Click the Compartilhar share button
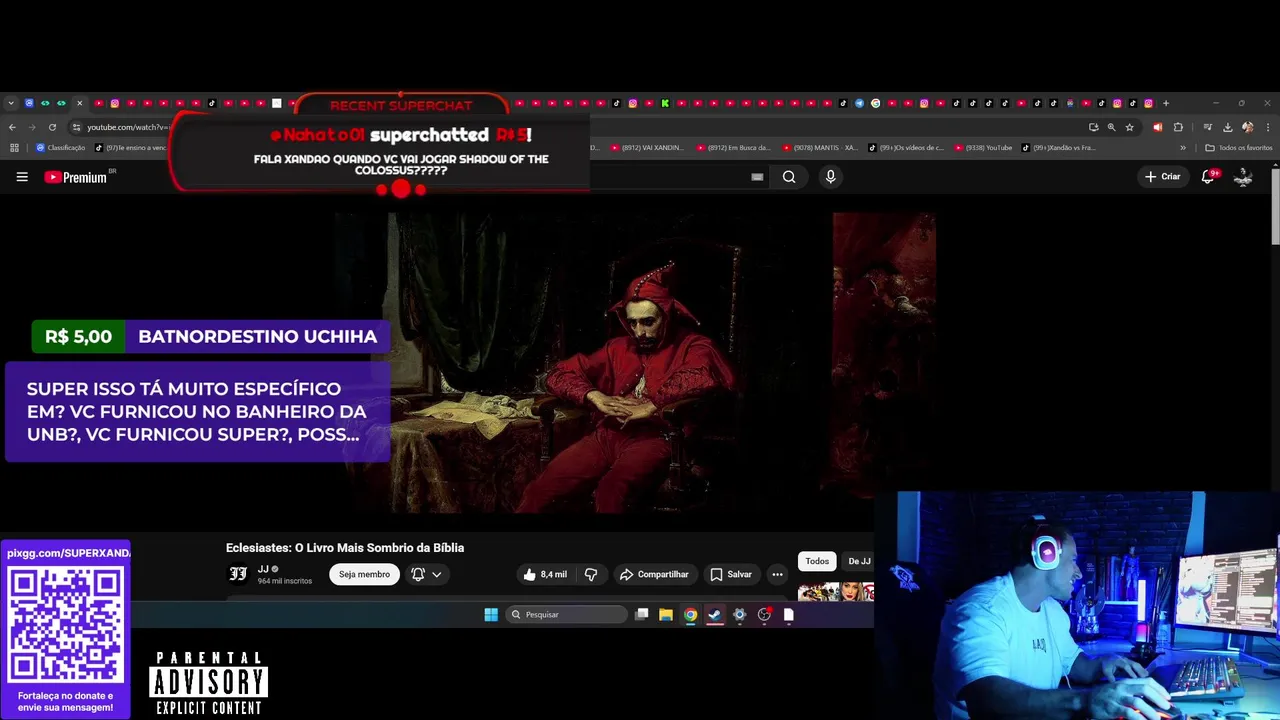Screen dimensions: 1280x720 click(x=654, y=574)
